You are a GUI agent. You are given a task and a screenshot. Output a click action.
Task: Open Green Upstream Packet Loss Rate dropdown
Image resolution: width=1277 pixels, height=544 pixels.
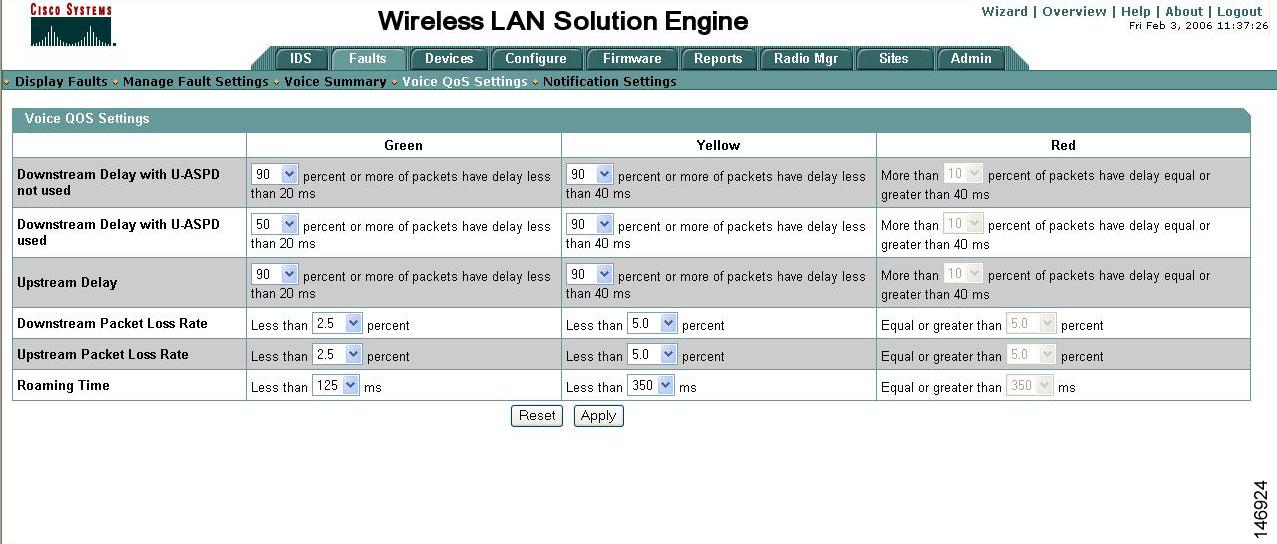(x=337, y=354)
